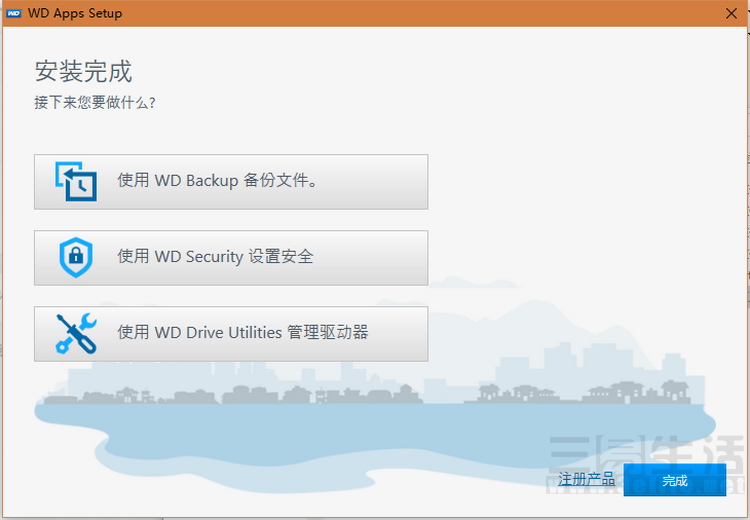Viewport: 750px width, 520px height.
Task: Click the 注册产品 link
Action: [586, 479]
